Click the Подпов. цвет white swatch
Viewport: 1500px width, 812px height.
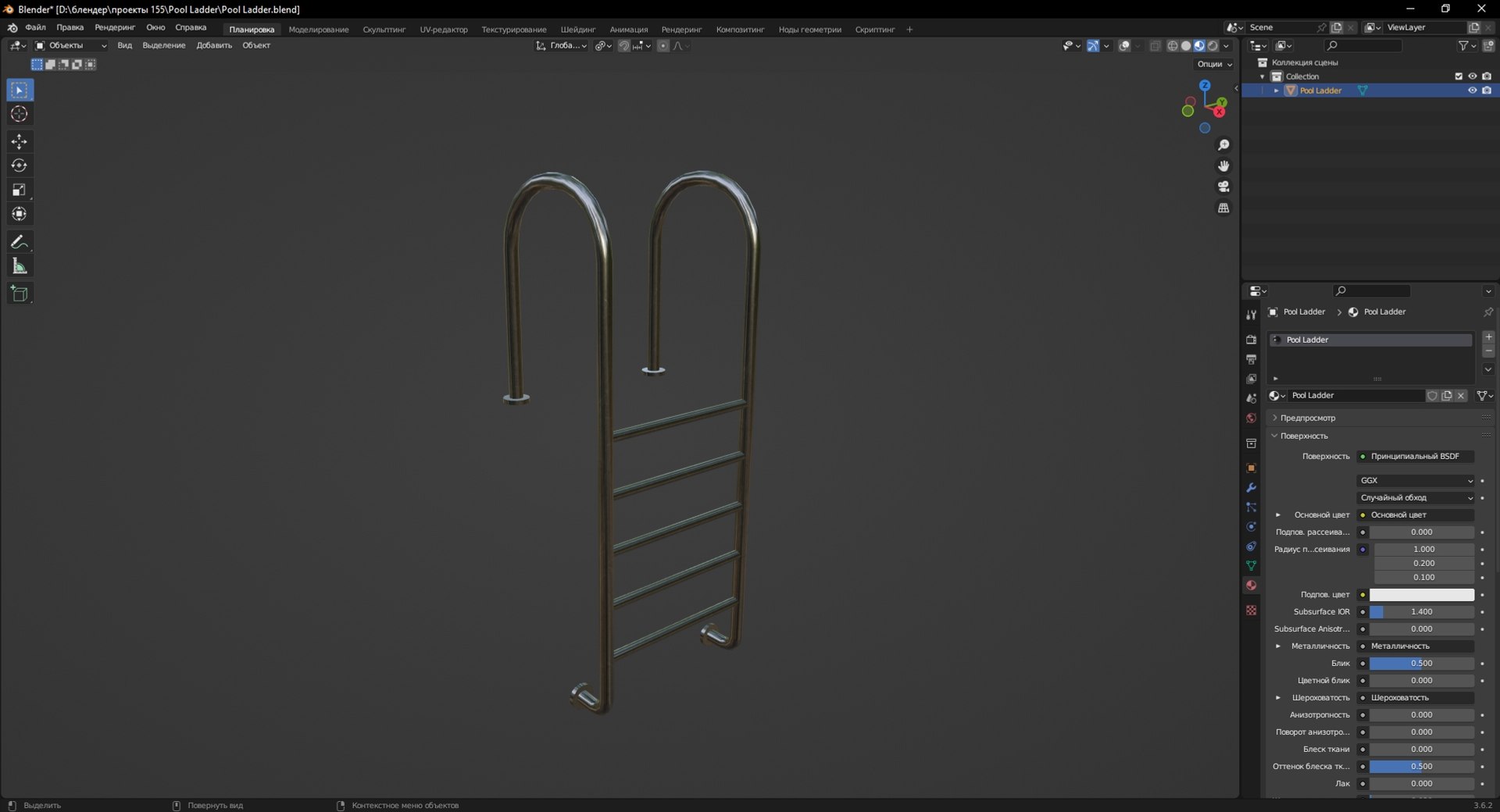[x=1422, y=595]
